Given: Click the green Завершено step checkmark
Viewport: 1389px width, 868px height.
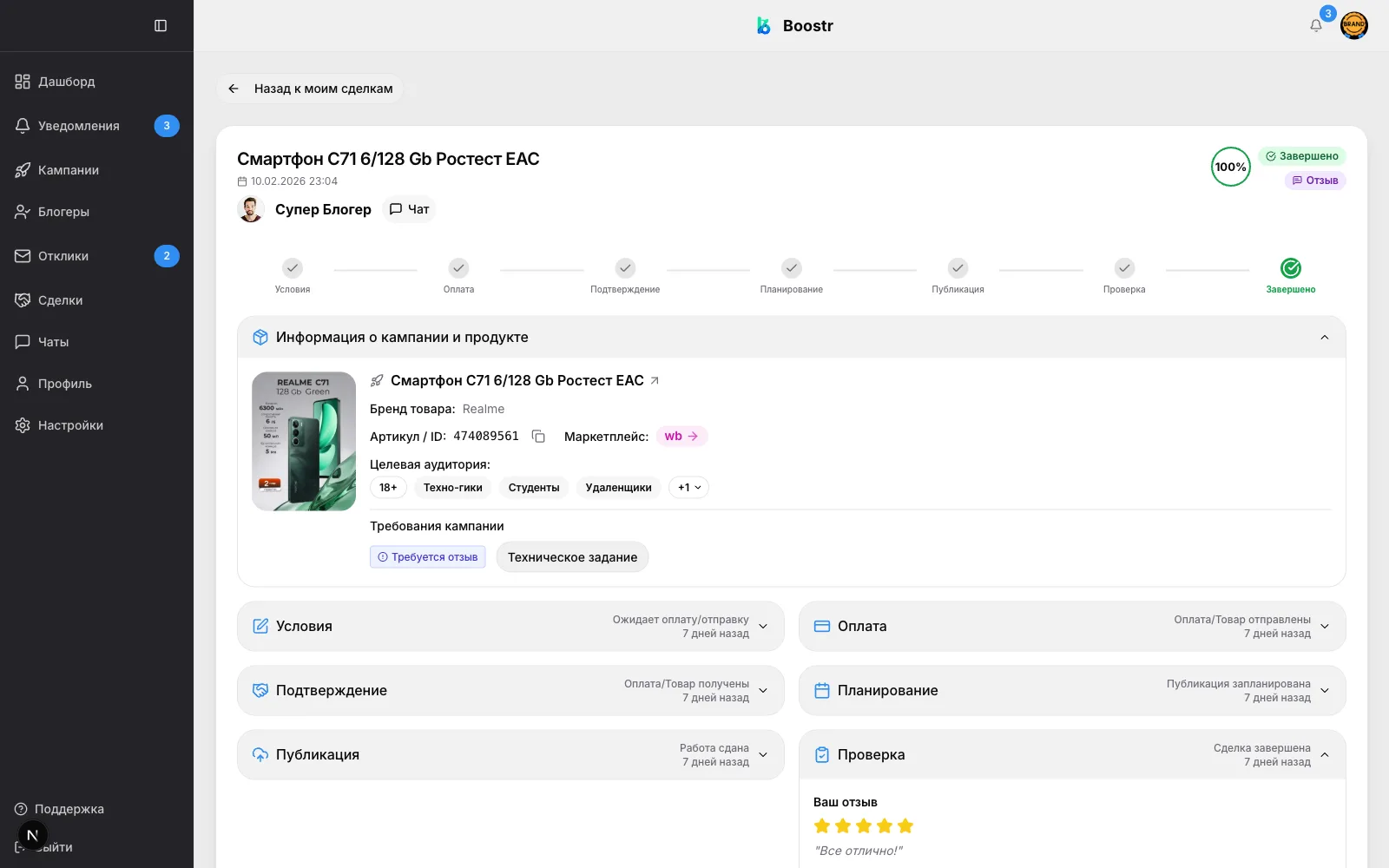Looking at the screenshot, I should click(1290, 268).
